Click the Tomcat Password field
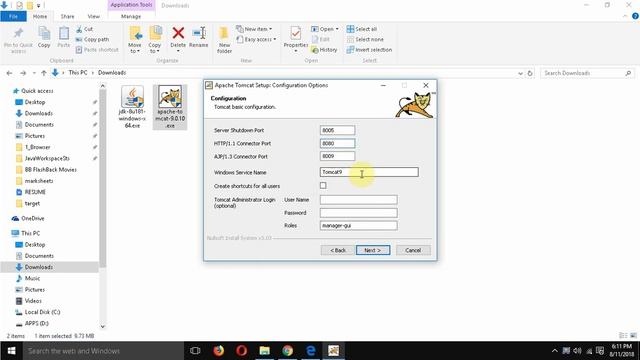640x360 pixels. point(358,213)
